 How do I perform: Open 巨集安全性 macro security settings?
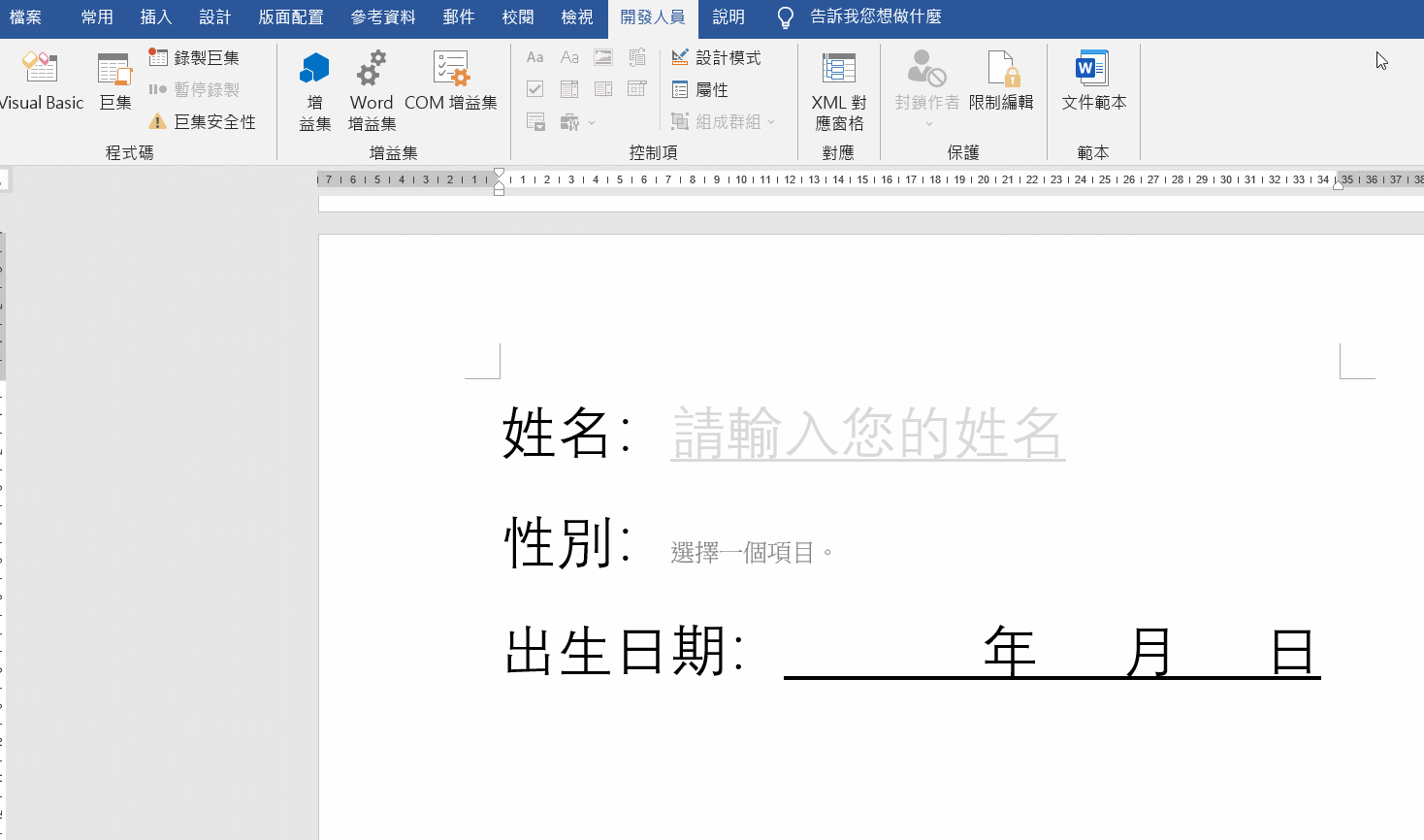tap(203, 122)
